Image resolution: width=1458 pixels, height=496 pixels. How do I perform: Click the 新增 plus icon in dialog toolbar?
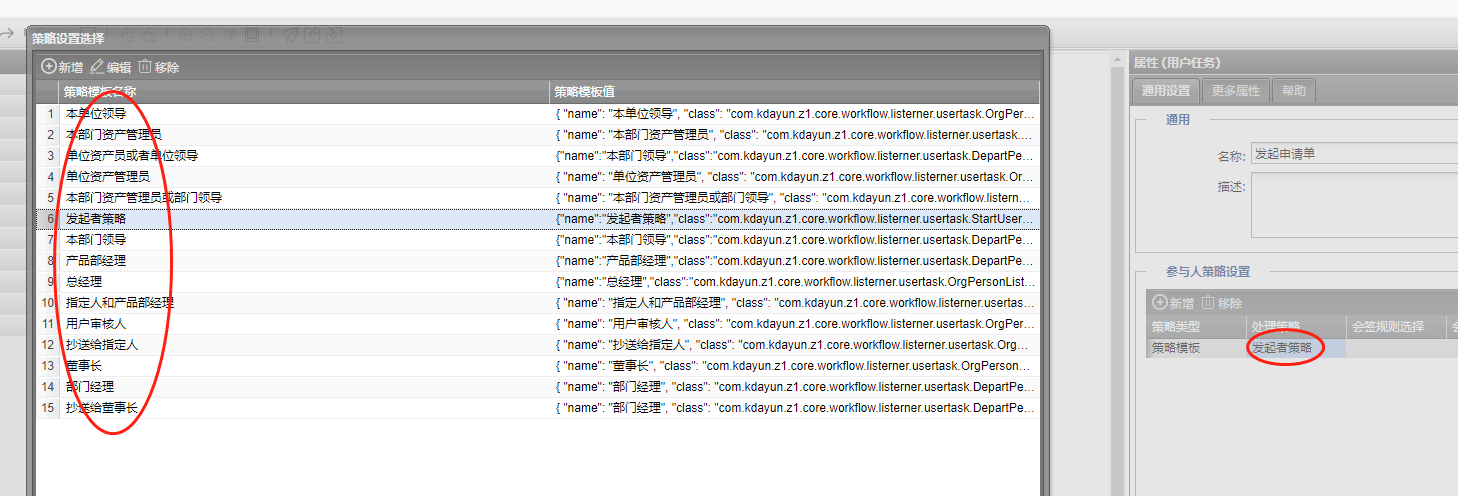(48, 67)
